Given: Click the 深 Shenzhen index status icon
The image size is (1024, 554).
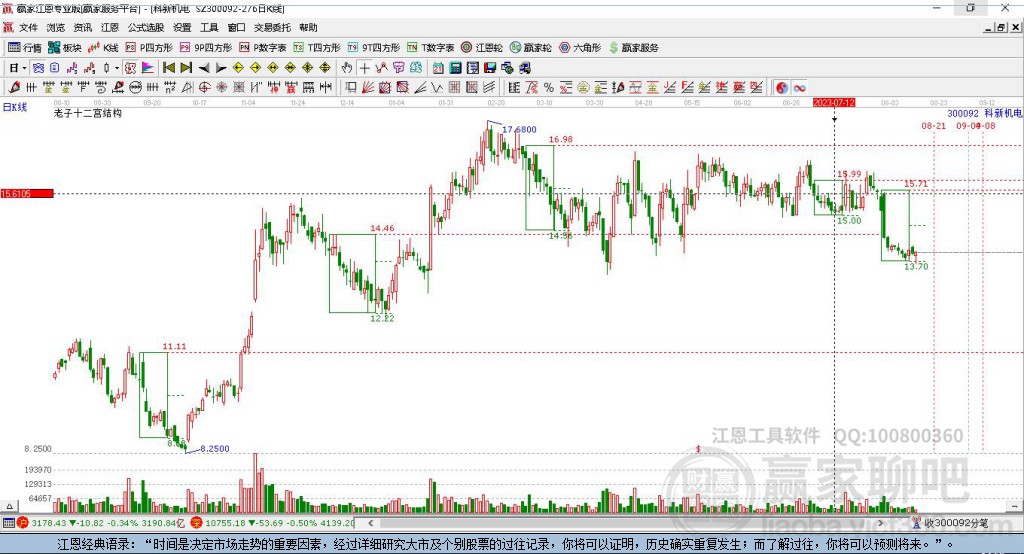Looking at the screenshot, I should pyautogui.click(x=197, y=523).
